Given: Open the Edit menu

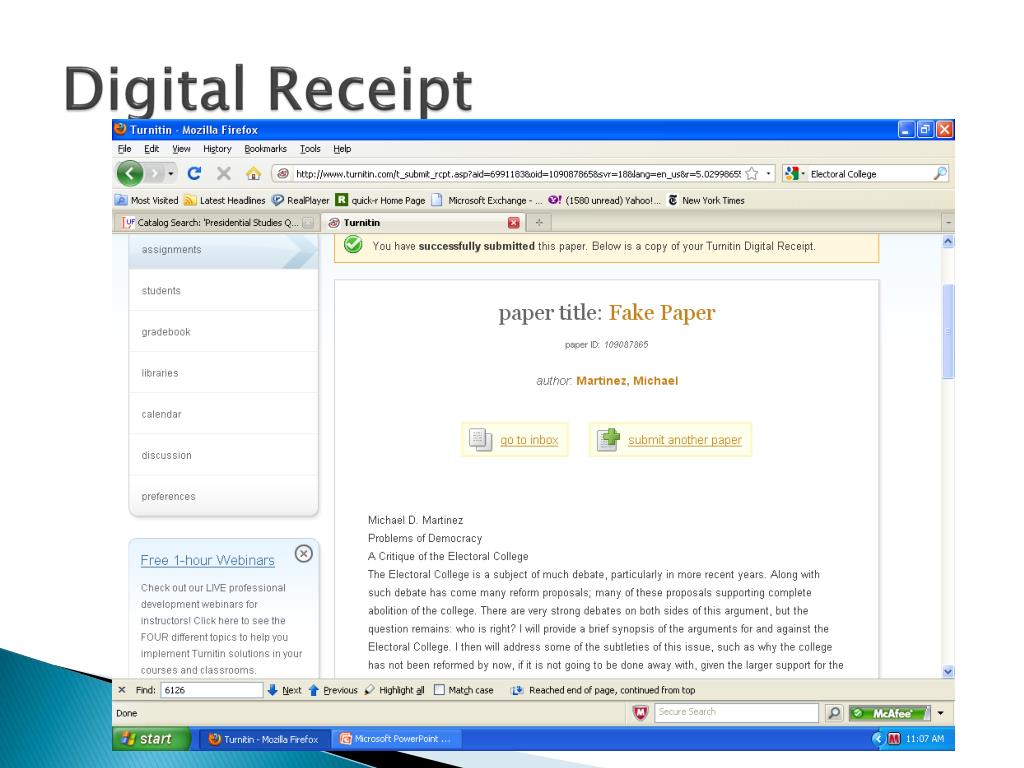Looking at the screenshot, I should tap(152, 149).
